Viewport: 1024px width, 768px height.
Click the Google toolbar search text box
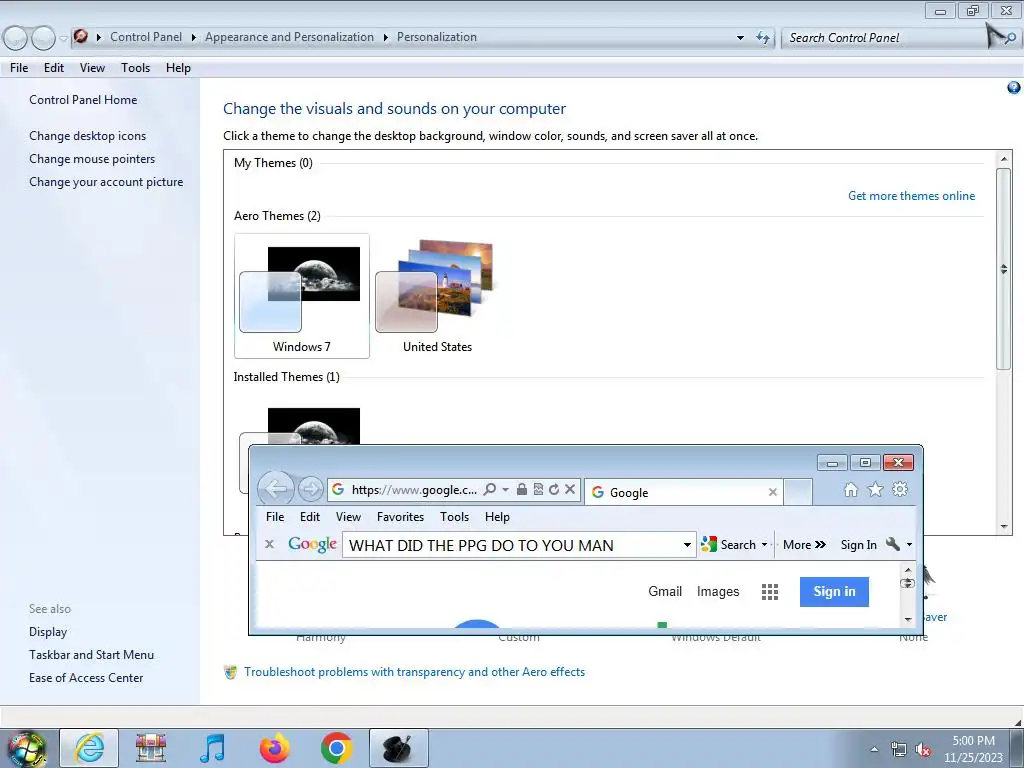click(513, 545)
